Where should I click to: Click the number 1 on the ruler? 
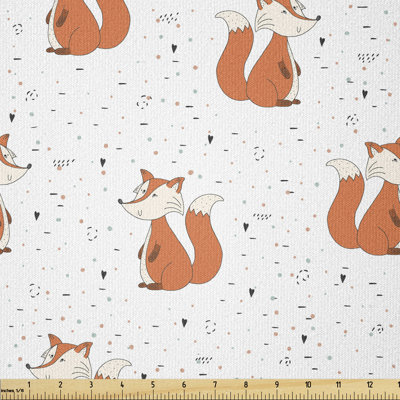tap(29, 385)
